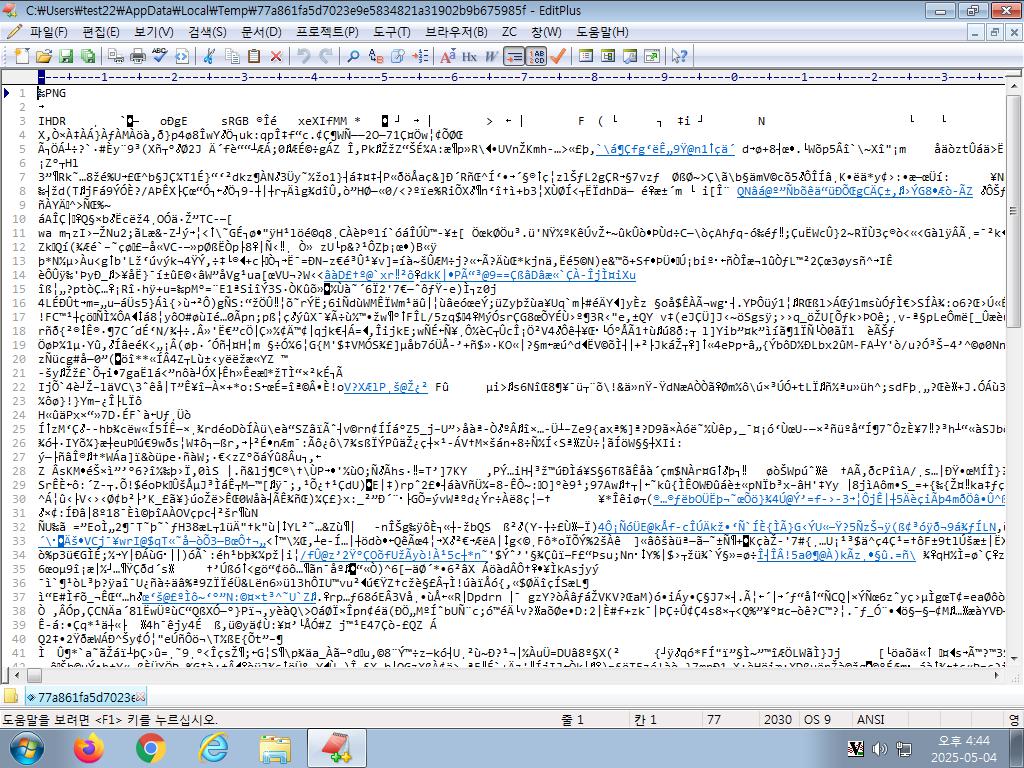Image resolution: width=1024 pixels, height=768 pixels.
Task: Click the ‰PNG text on line 1
Action: 52,93
